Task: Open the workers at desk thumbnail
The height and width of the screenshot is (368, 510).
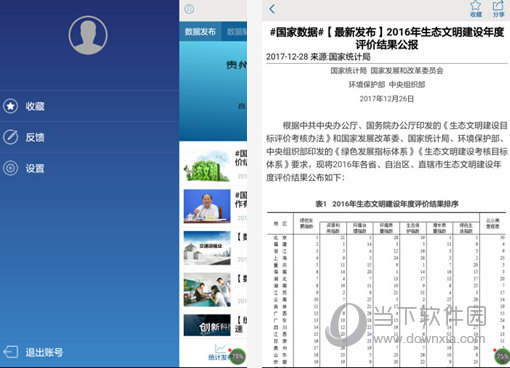Action: (x=207, y=290)
